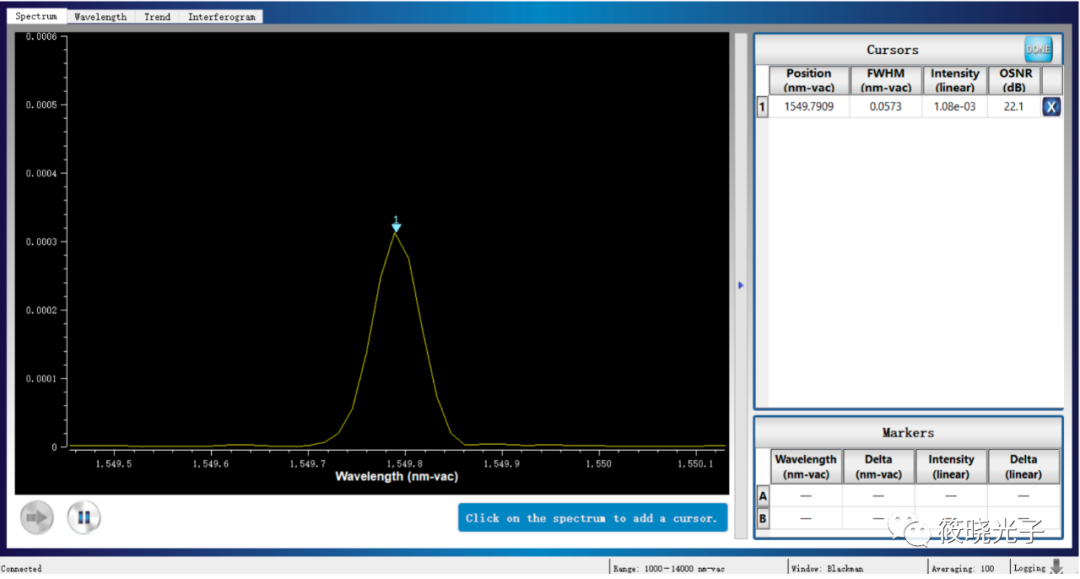Click the DONE button in Cursors panel
1080x579 pixels.
click(x=1037, y=49)
